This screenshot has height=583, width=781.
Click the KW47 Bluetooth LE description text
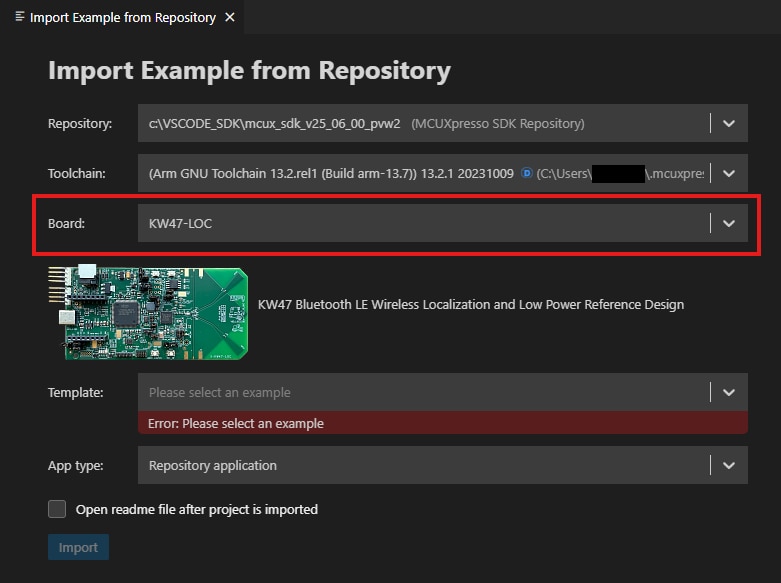point(471,304)
